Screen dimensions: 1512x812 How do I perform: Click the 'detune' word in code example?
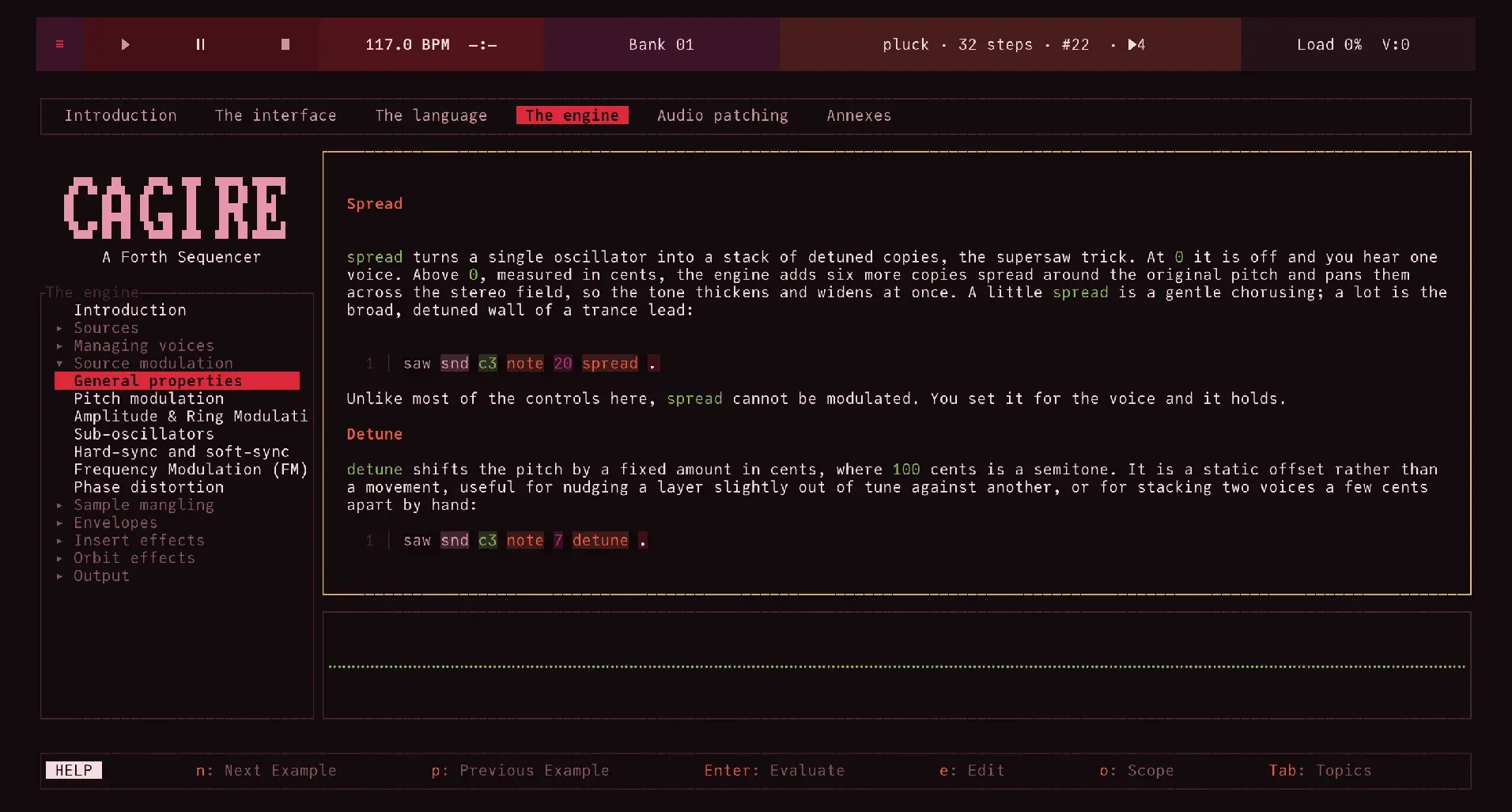[x=600, y=540]
